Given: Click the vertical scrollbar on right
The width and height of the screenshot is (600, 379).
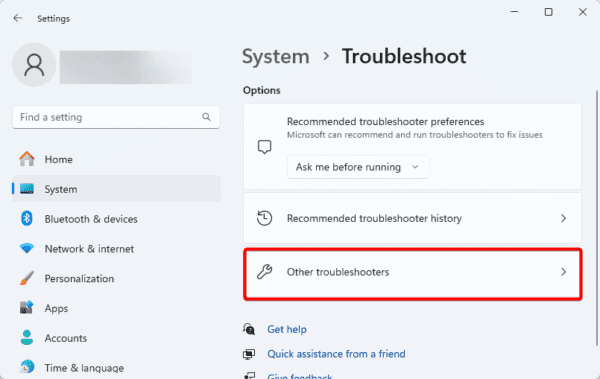Looking at the screenshot, I should [x=597, y=218].
